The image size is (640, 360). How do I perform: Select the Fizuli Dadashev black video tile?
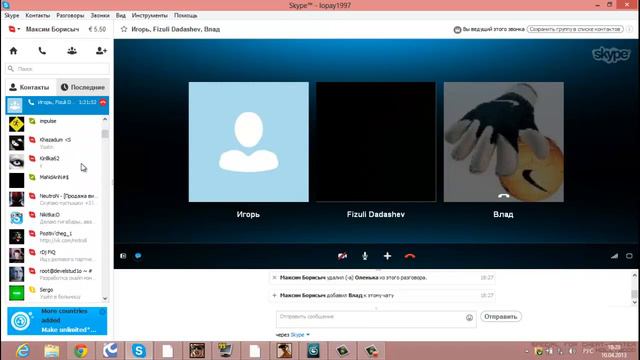click(376, 142)
